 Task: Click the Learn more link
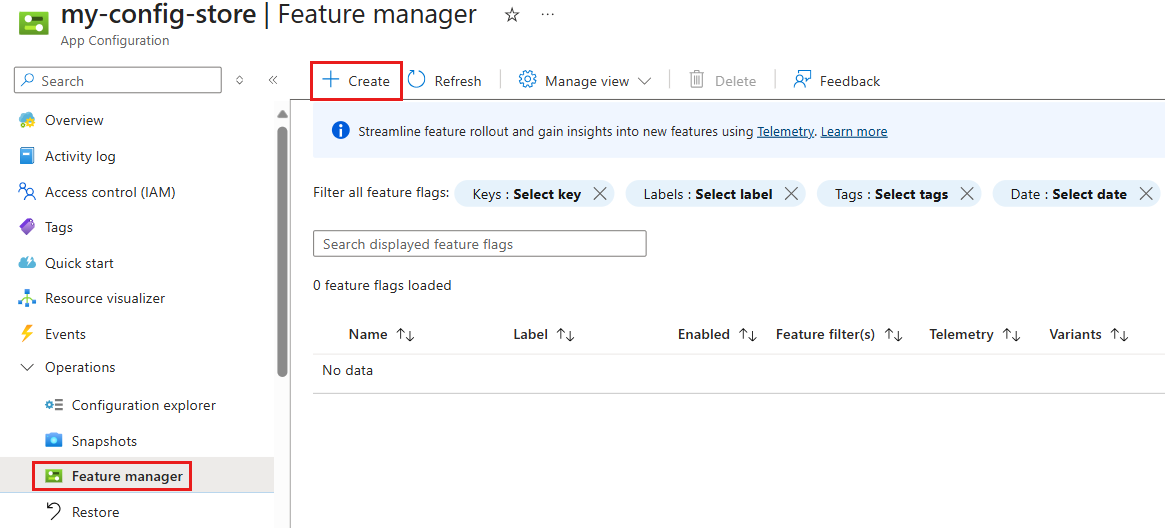[x=853, y=131]
